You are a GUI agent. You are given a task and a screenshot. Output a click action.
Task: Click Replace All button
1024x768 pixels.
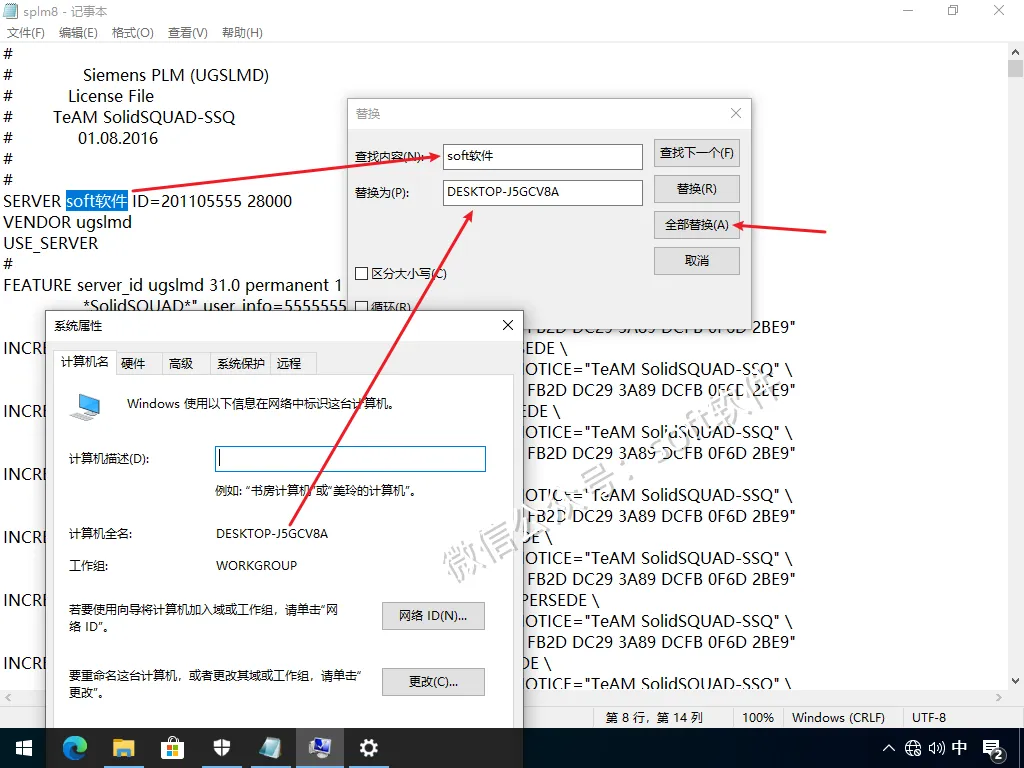[697, 225]
